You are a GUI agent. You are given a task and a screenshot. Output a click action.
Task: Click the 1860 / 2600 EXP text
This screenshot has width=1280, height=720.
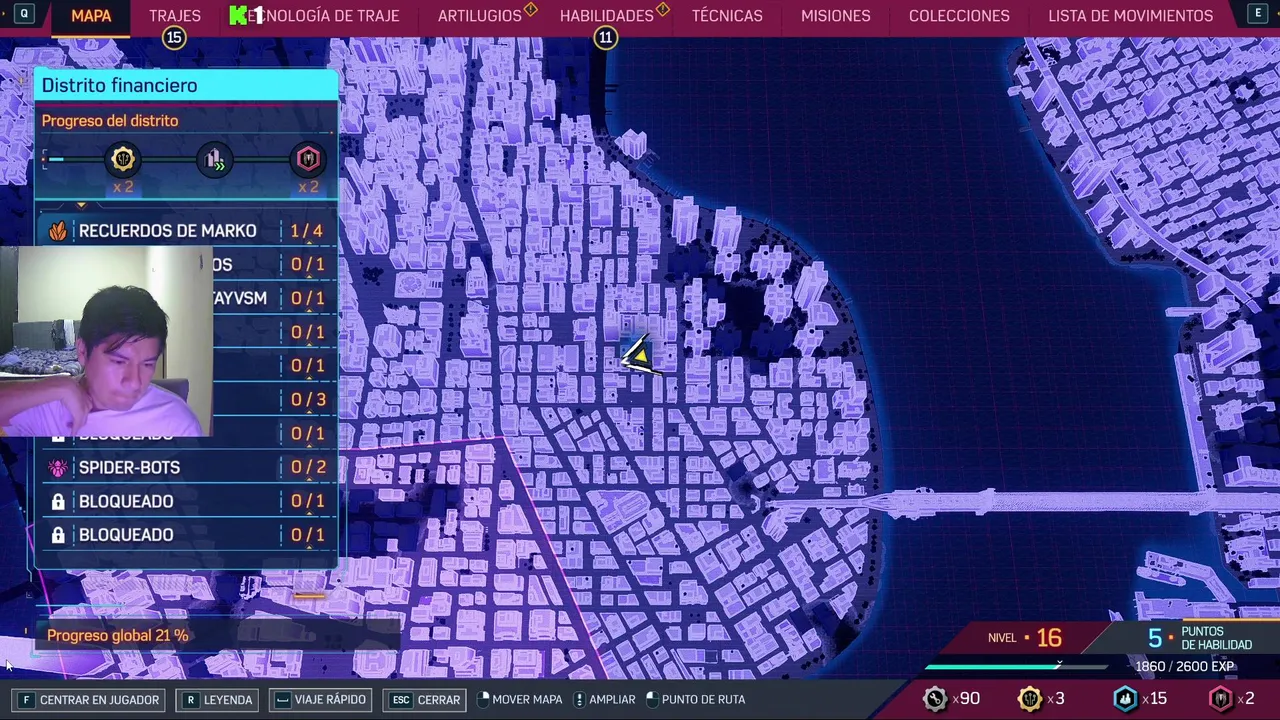click(1184, 667)
